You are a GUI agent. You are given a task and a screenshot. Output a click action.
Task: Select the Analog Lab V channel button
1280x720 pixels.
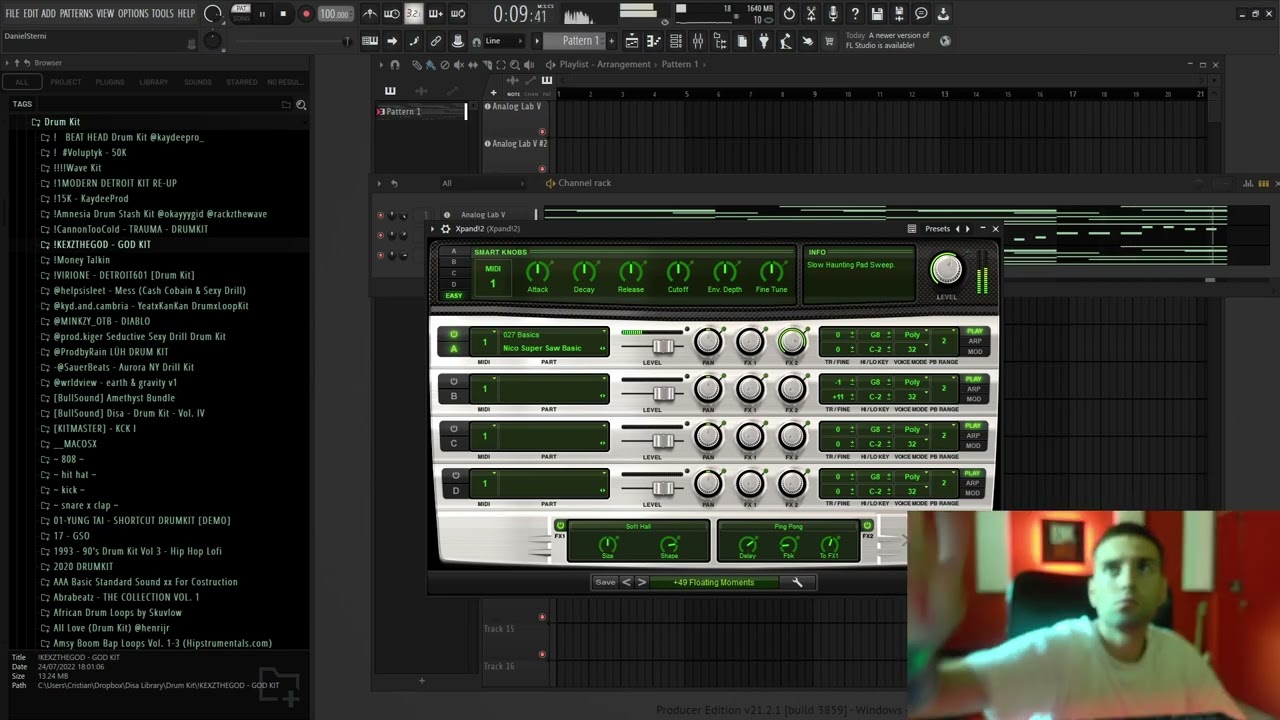483,215
